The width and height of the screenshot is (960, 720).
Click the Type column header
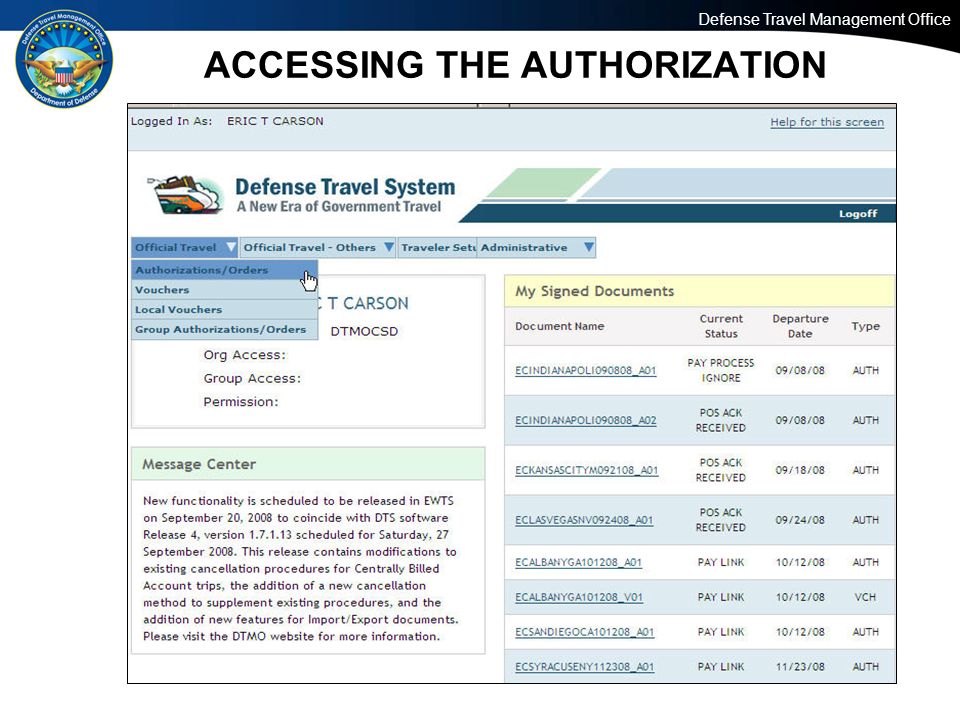[x=865, y=326]
